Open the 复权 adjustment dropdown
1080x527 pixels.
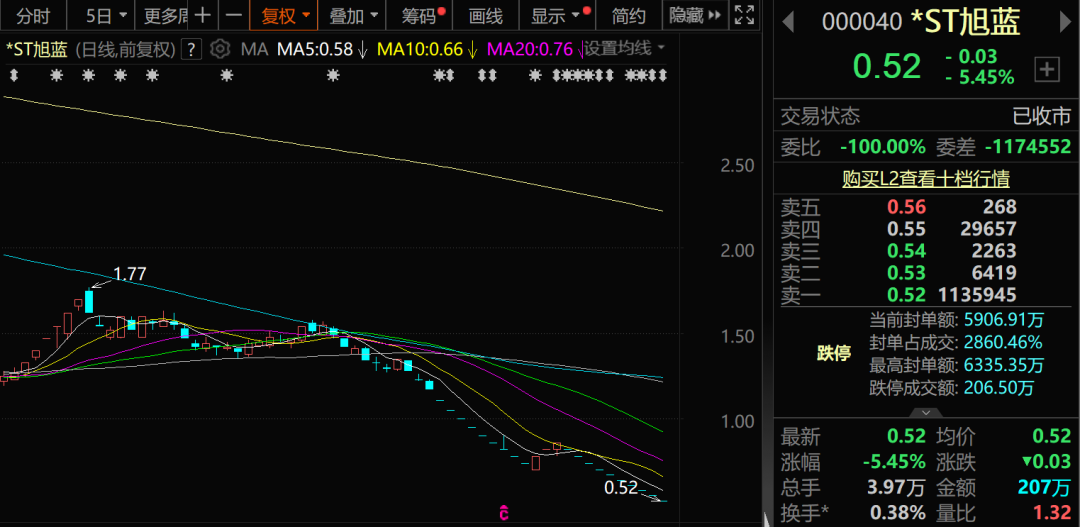coord(284,15)
